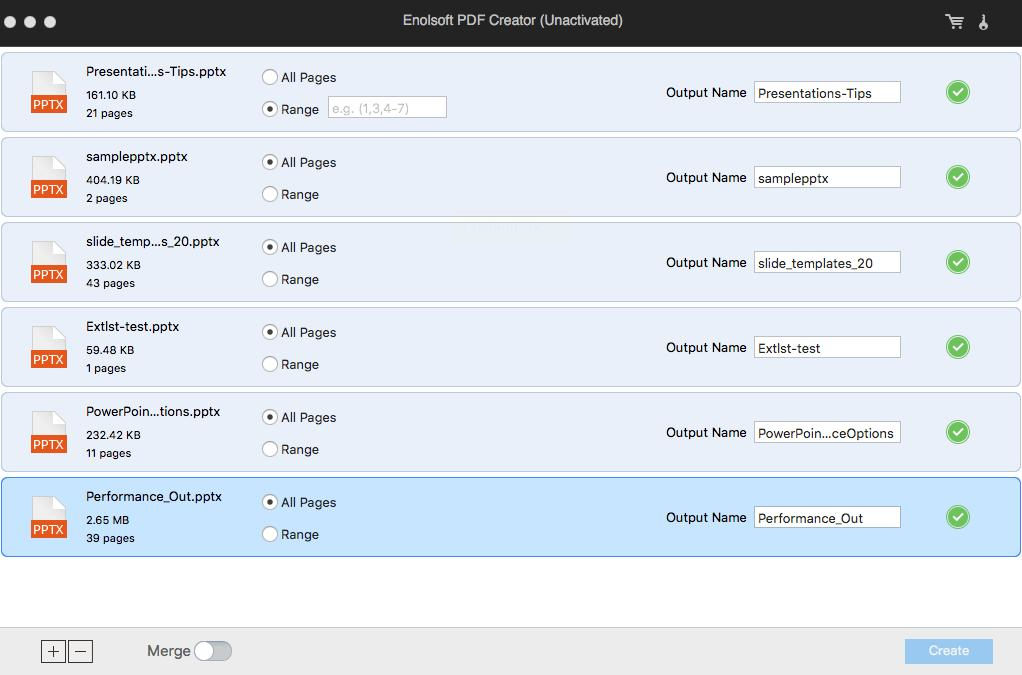Select Range option for PowerPoin...tions.pptx

(x=270, y=450)
